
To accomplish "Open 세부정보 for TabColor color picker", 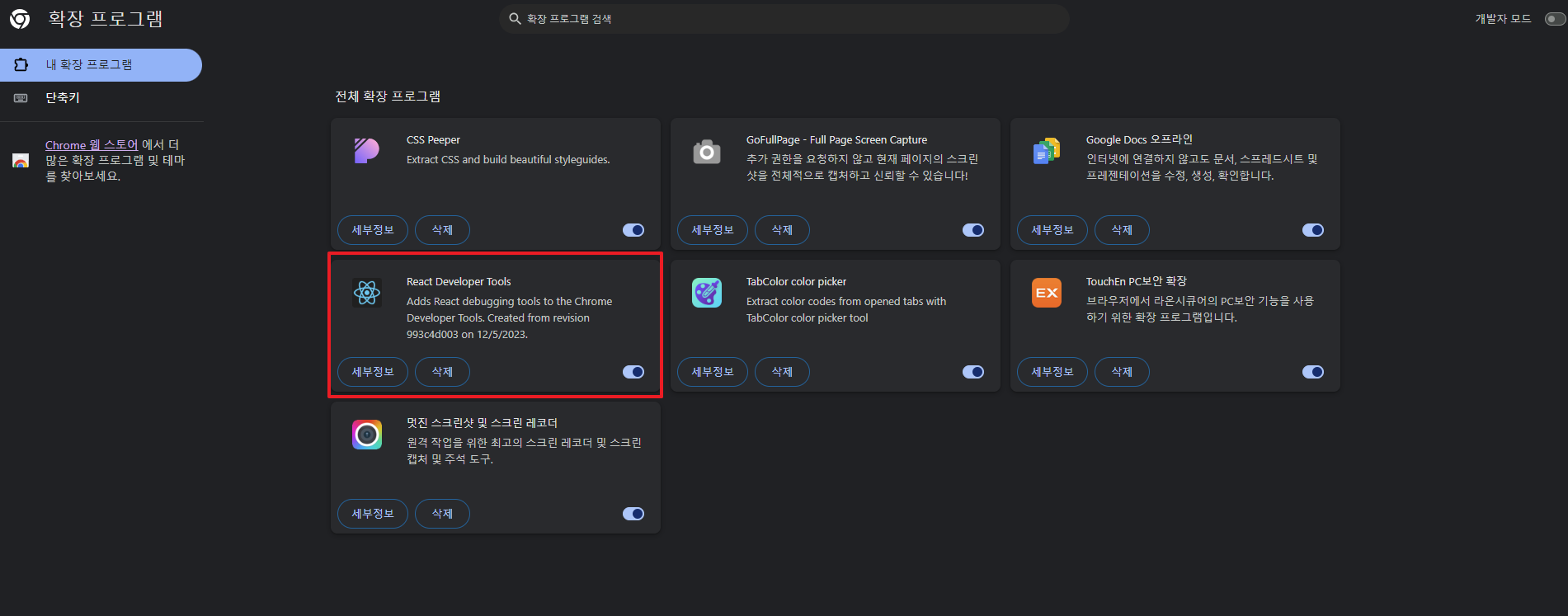I will (x=713, y=372).
